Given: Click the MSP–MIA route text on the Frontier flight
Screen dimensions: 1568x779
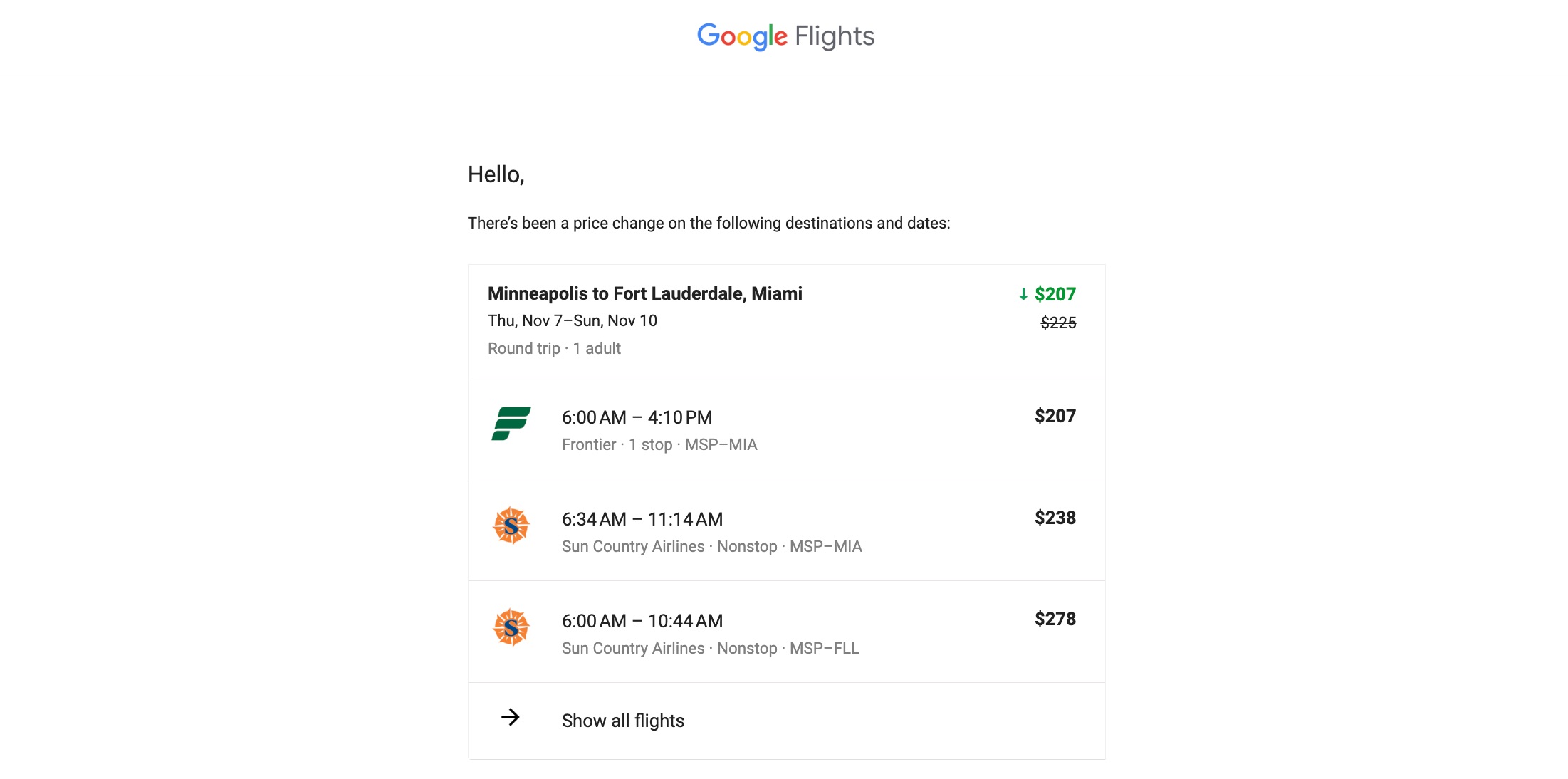Looking at the screenshot, I should [721, 444].
